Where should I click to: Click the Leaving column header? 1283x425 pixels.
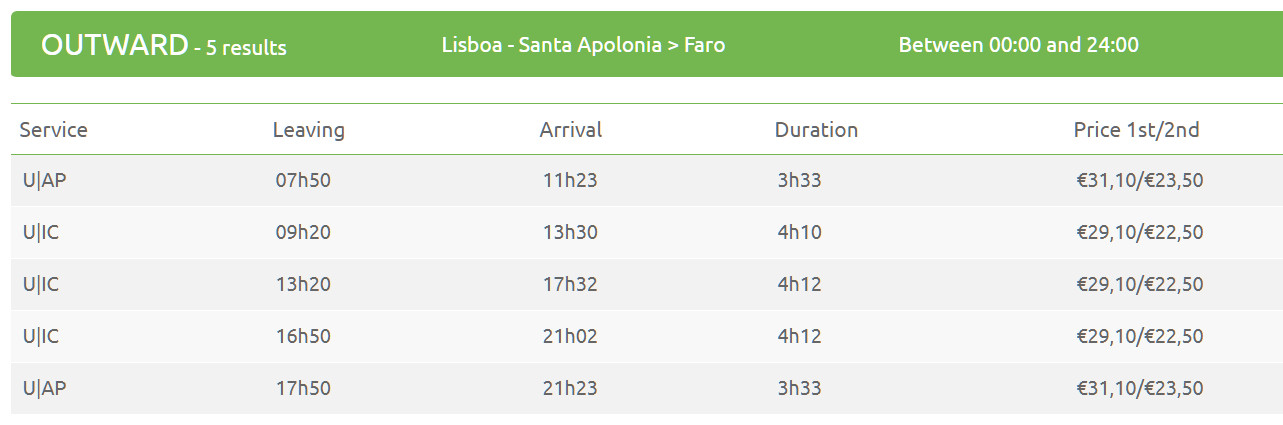[309, 130]
